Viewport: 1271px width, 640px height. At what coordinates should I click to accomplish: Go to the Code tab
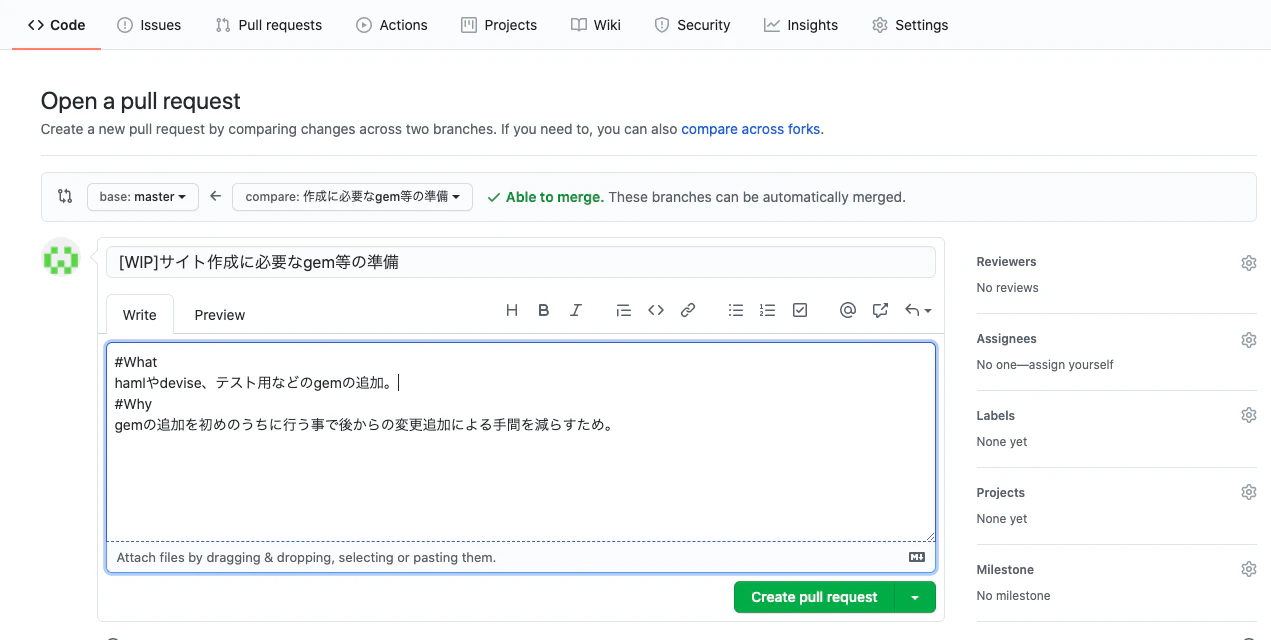coord(57,25)
